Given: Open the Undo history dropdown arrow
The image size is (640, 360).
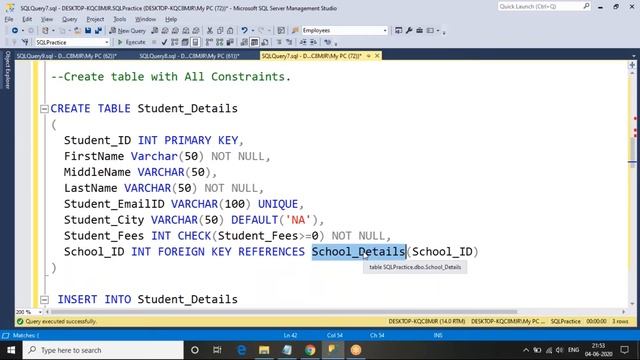Looking at the screenshot, I should (253, 31).
